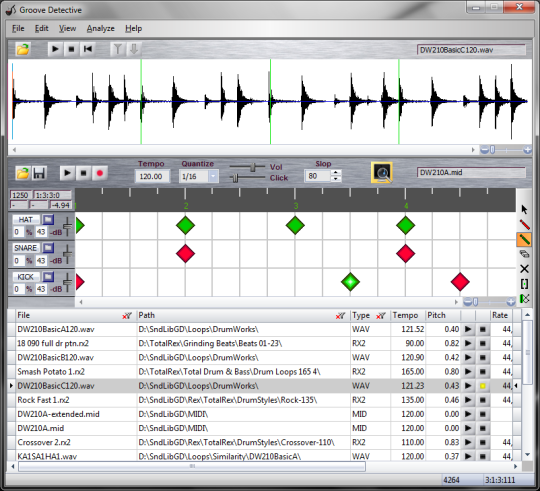Viewport: 540px width, 491px height.
Task: Select the arrow pointer tool
Action: [x=524, y=209]
